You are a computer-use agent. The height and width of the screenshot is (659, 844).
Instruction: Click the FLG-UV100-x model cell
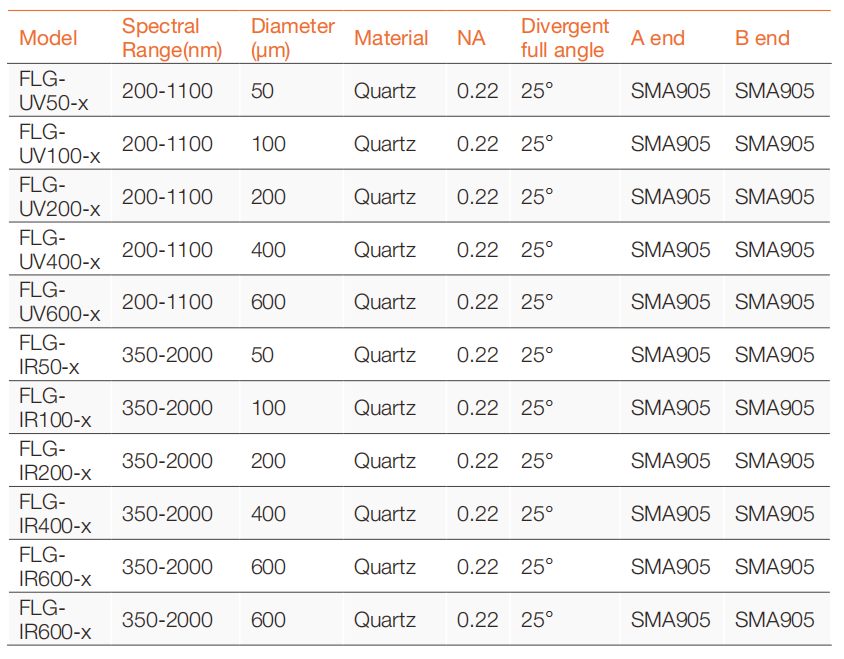click(60, 144)
